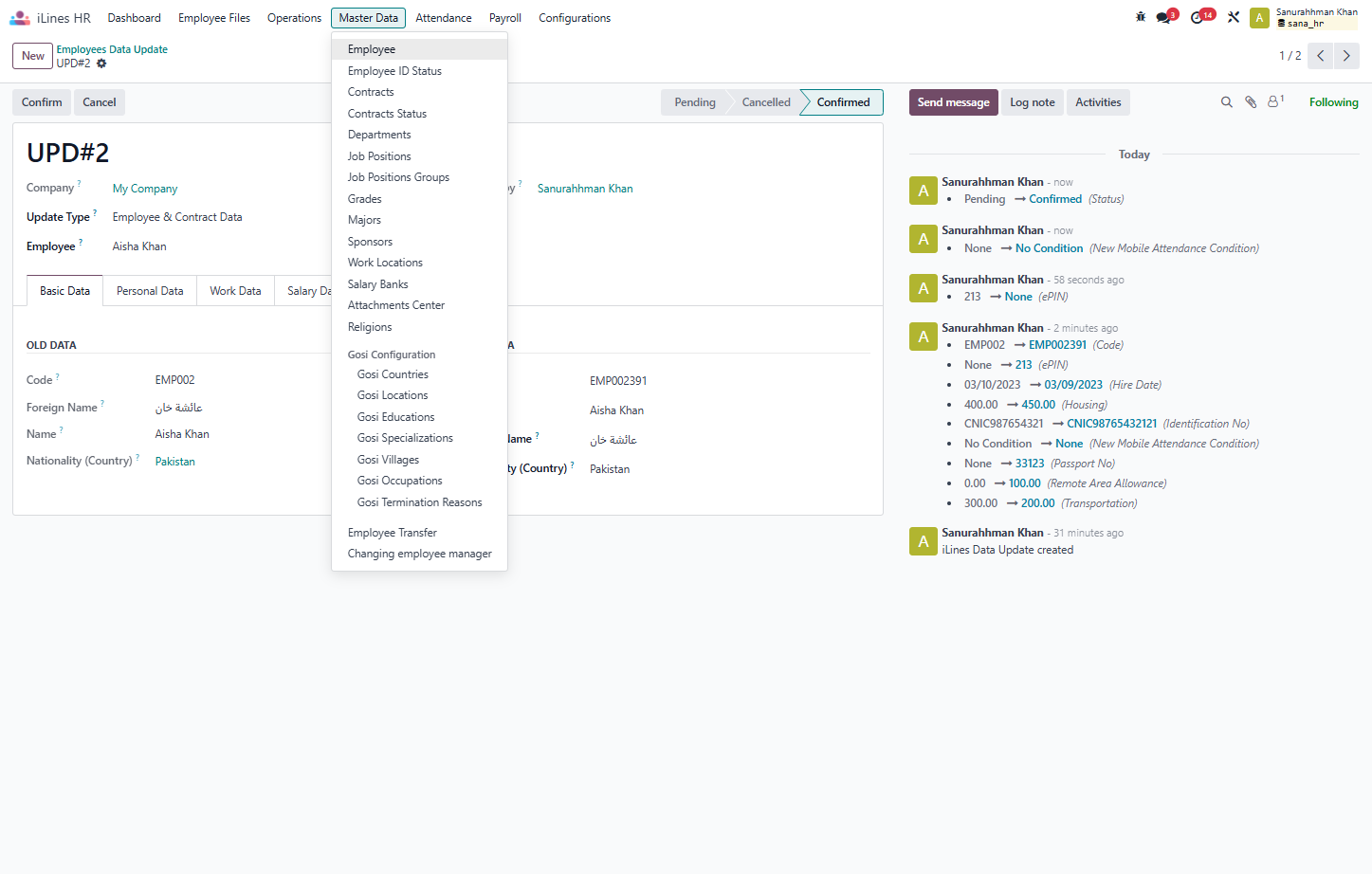This screenshot has width=1372, height=874.
Task: Select Gosi Countries menu entry
Action: point(419,374)
